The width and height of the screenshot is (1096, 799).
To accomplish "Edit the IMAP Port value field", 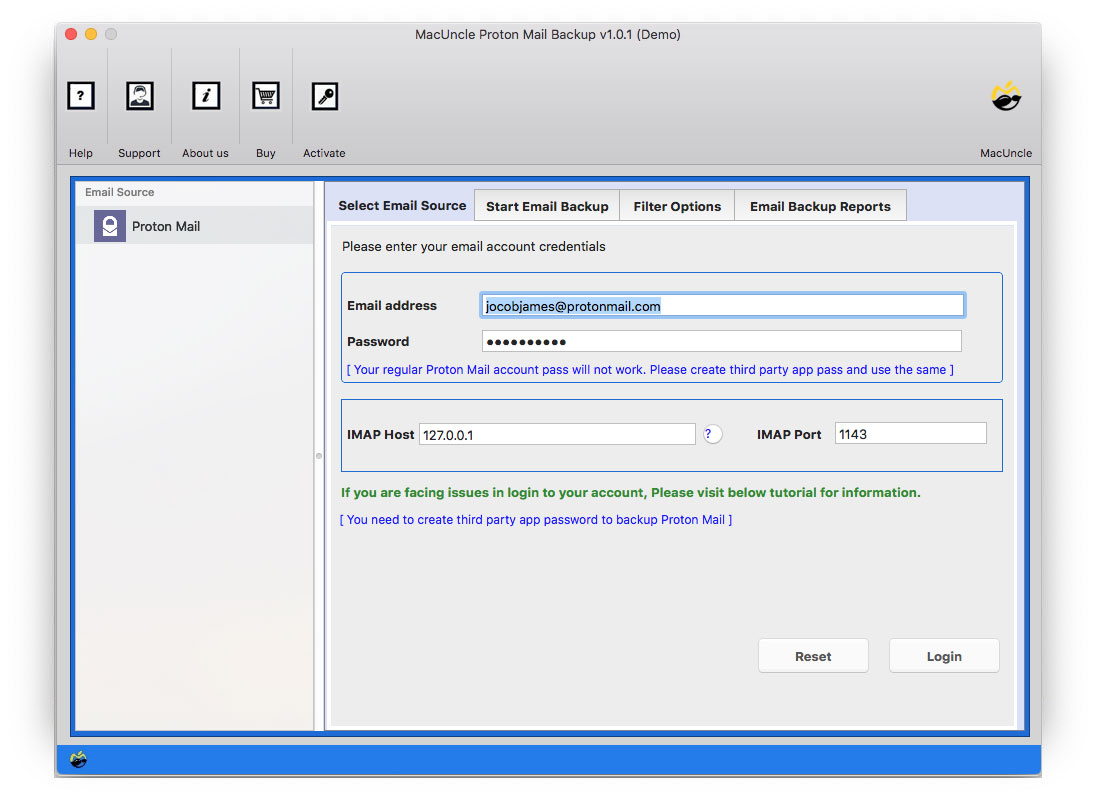I will (x=910, y=432).
